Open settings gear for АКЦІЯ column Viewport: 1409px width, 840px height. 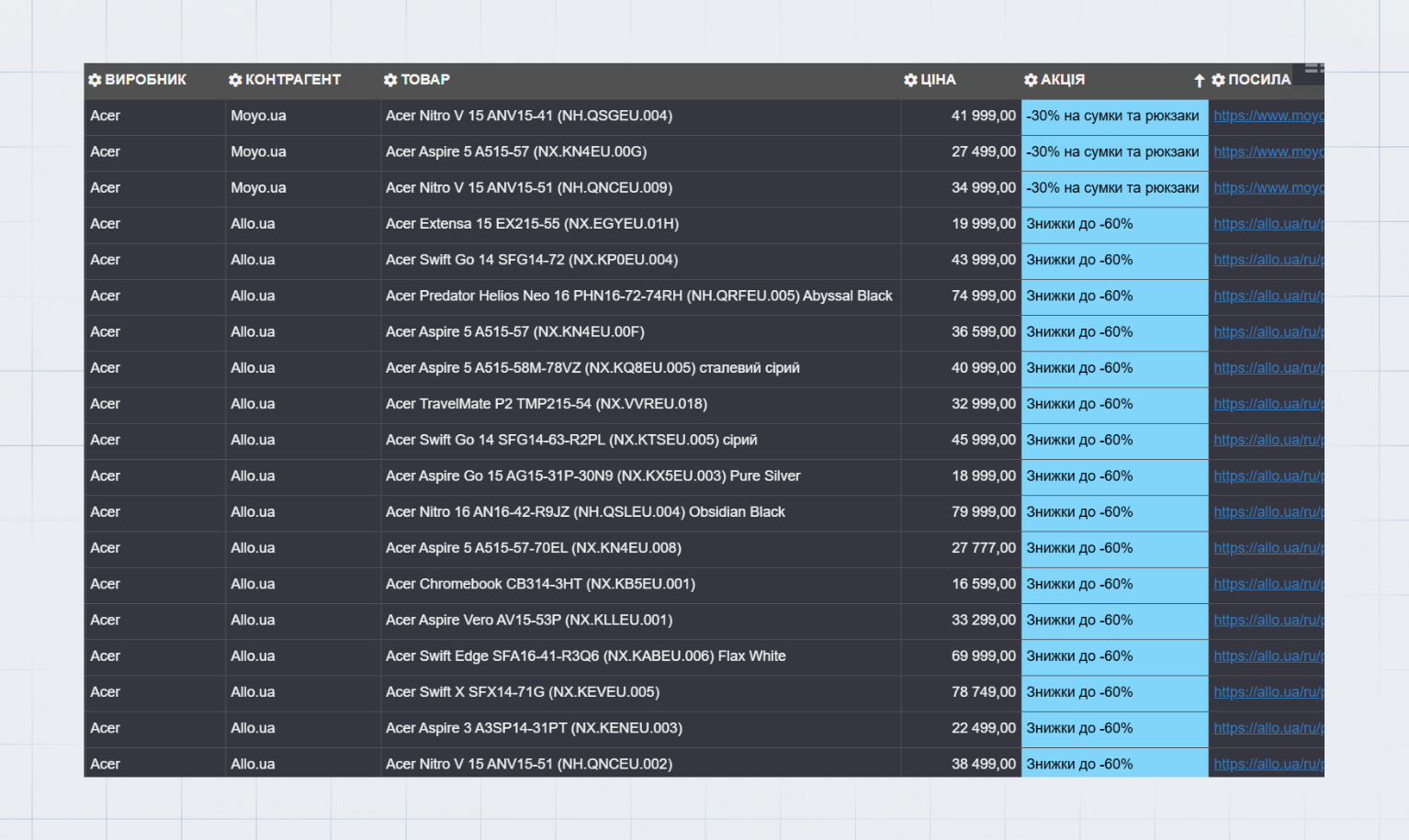coord(1031,80)
